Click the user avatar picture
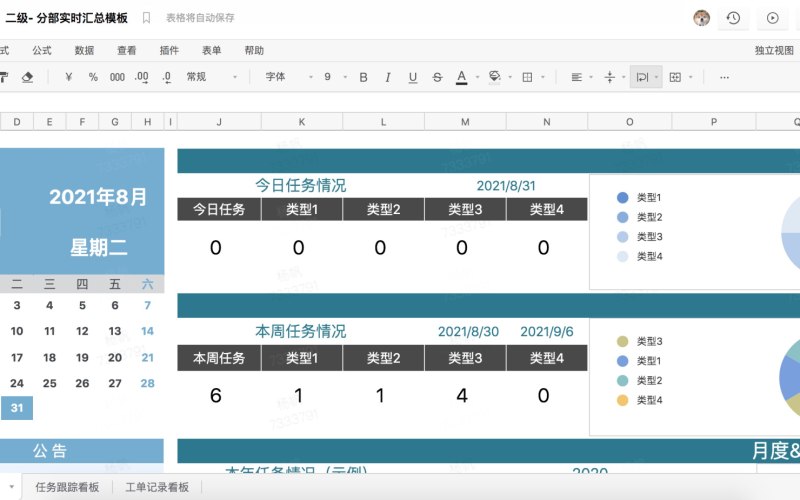This screenshot has width=800, height=500. (702, 18)
